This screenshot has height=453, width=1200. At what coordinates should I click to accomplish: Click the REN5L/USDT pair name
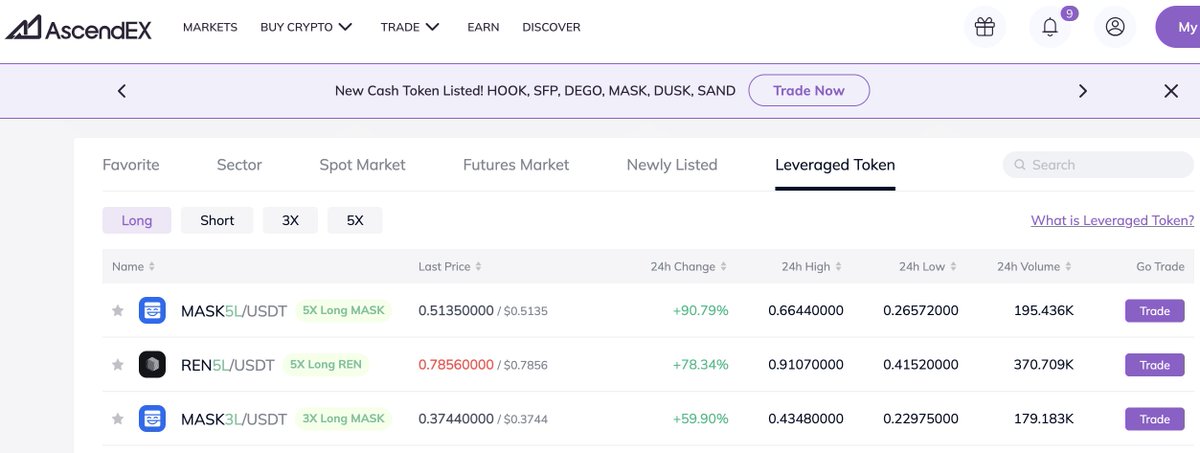[227, 365]
